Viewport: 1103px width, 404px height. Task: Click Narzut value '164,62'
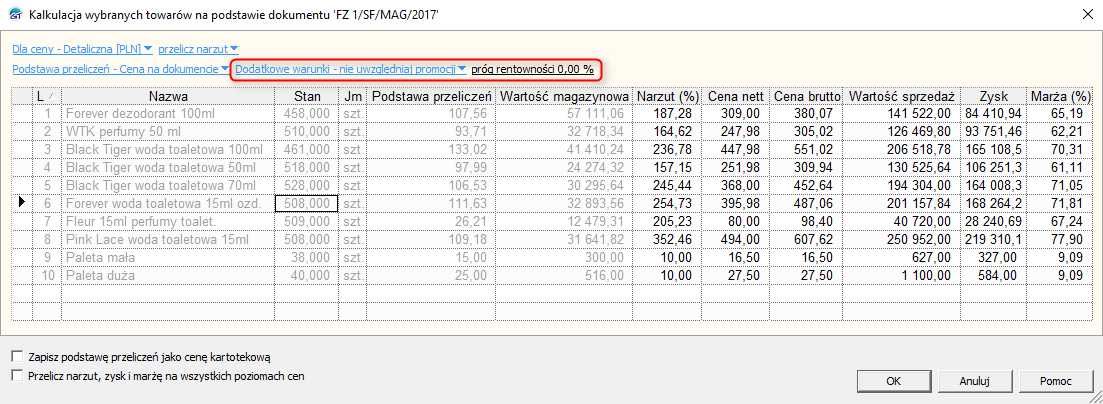pyautogui.click(x=672, y=130)
